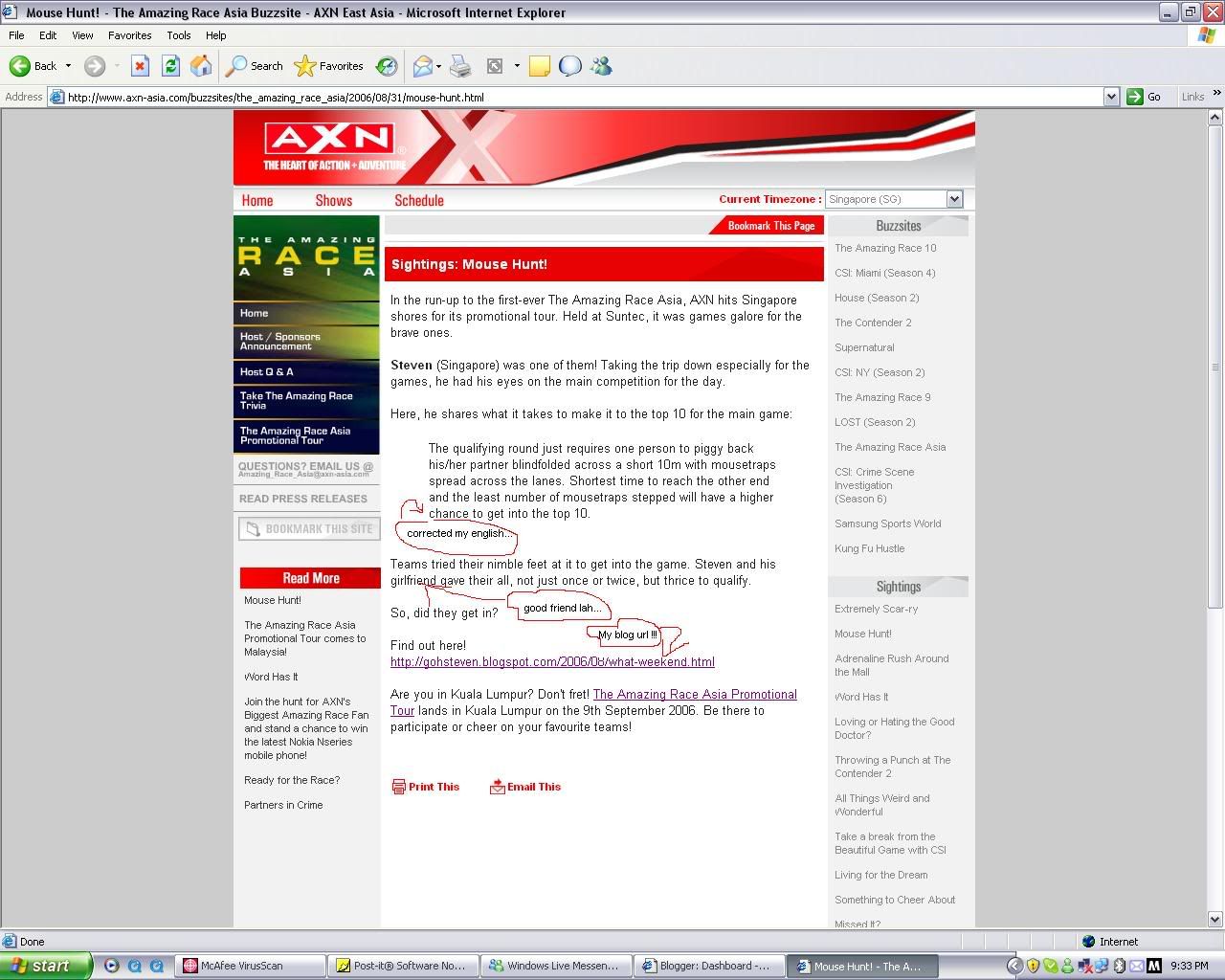Viewport: 1225px width, 980px height.
Task: Click the Email This envelope icon
Action: pos(497,787)
